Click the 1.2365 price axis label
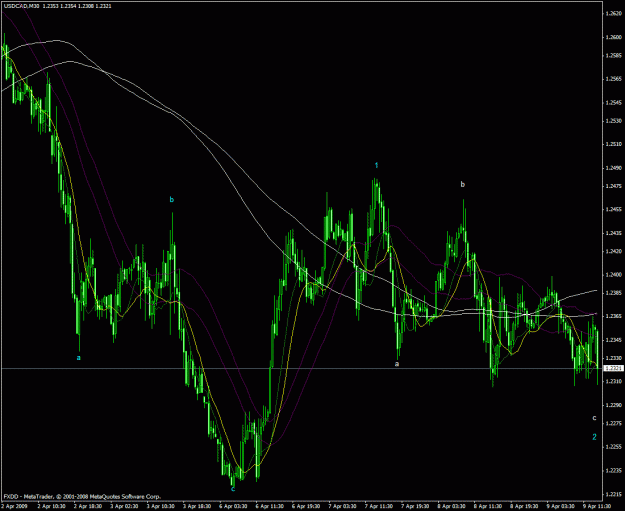This screenshot has height=511, width=625. pos(613,316)
